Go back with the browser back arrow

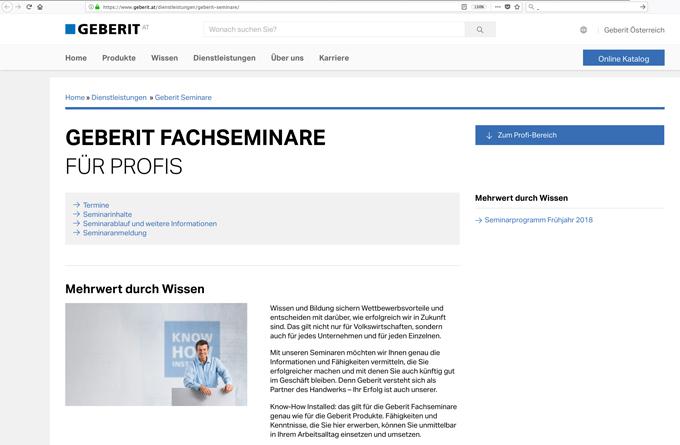(7, 7)
